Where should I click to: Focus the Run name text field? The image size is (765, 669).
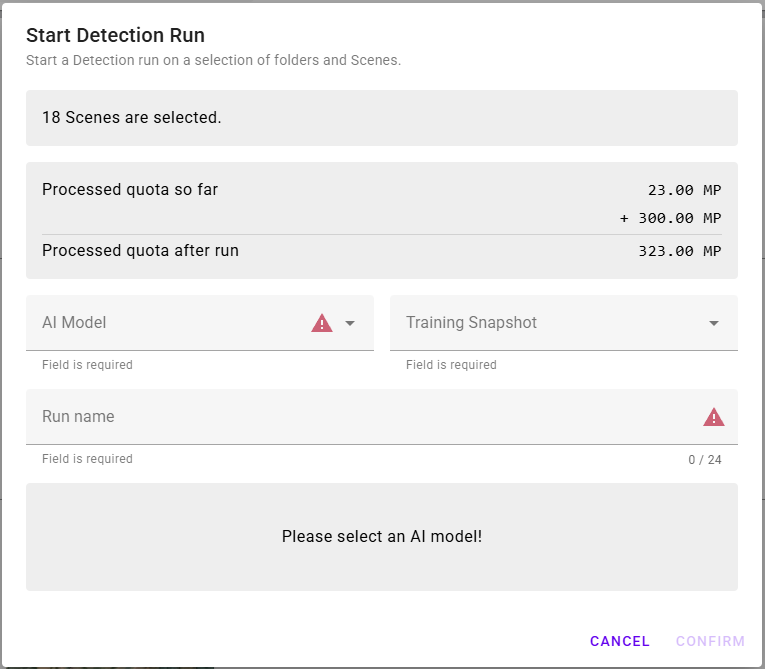coord(360,417)
